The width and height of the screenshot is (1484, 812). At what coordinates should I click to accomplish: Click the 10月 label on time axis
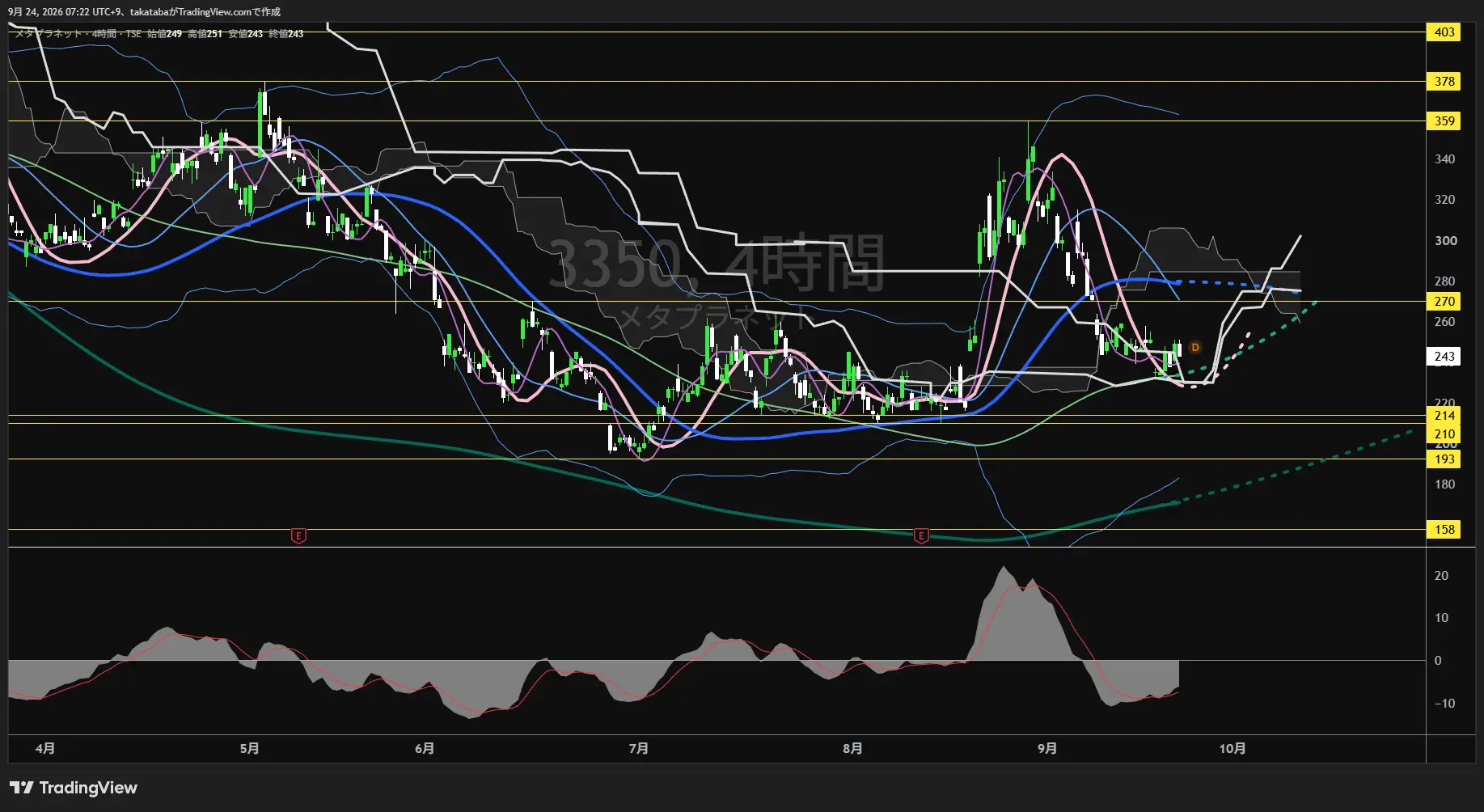tap(1232, 749)
